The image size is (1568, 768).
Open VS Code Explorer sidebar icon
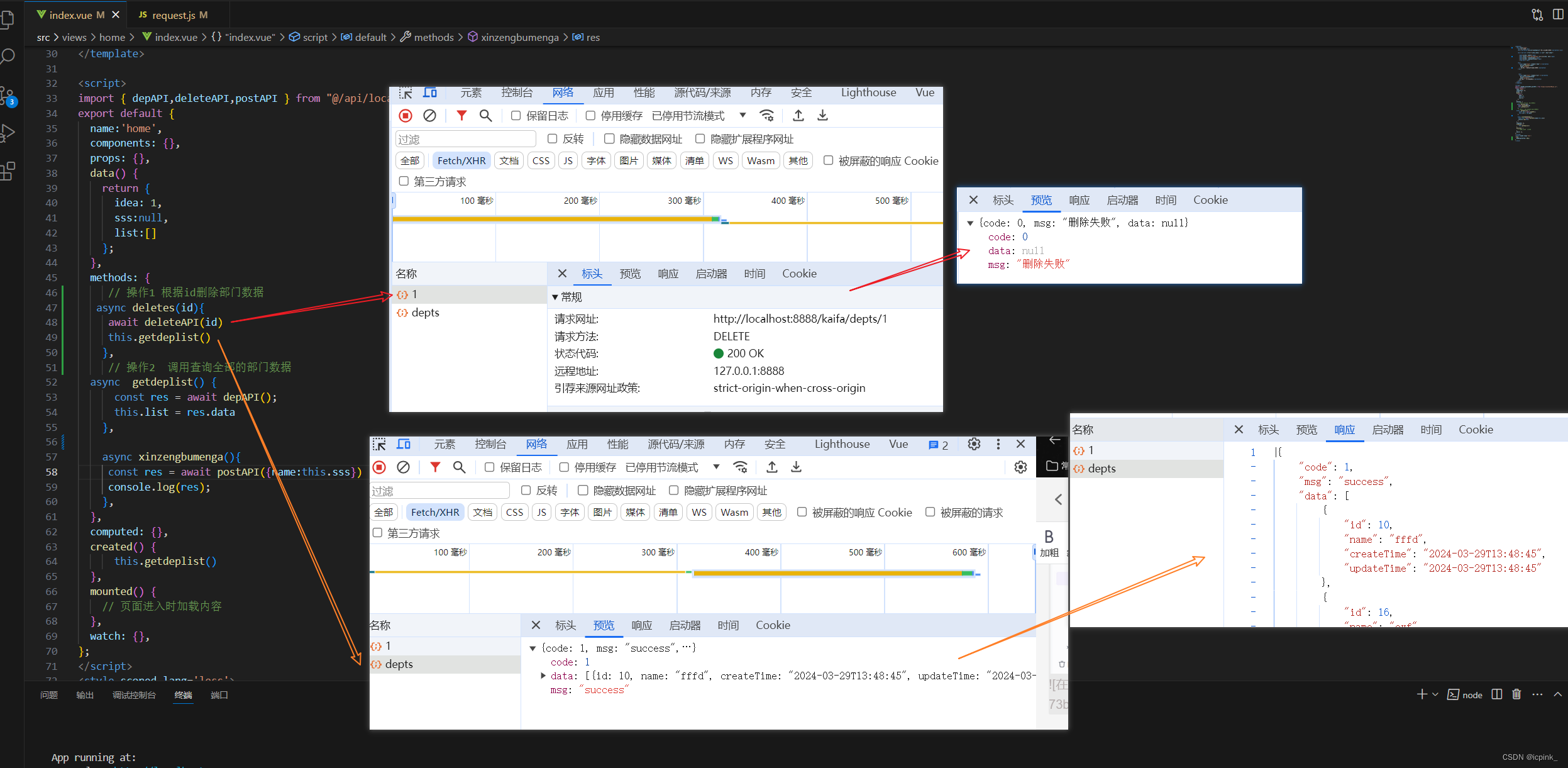8,19
